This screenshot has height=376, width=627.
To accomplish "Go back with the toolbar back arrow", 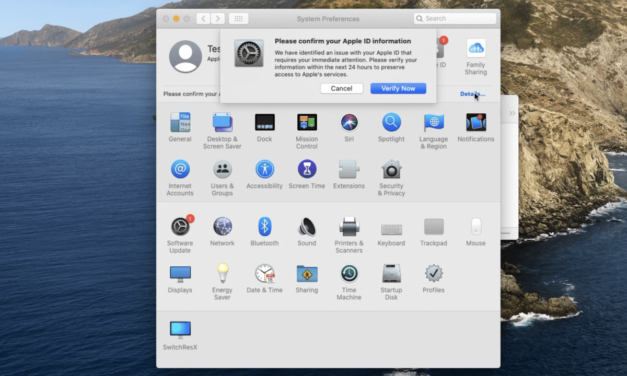I will click(203, 18).
